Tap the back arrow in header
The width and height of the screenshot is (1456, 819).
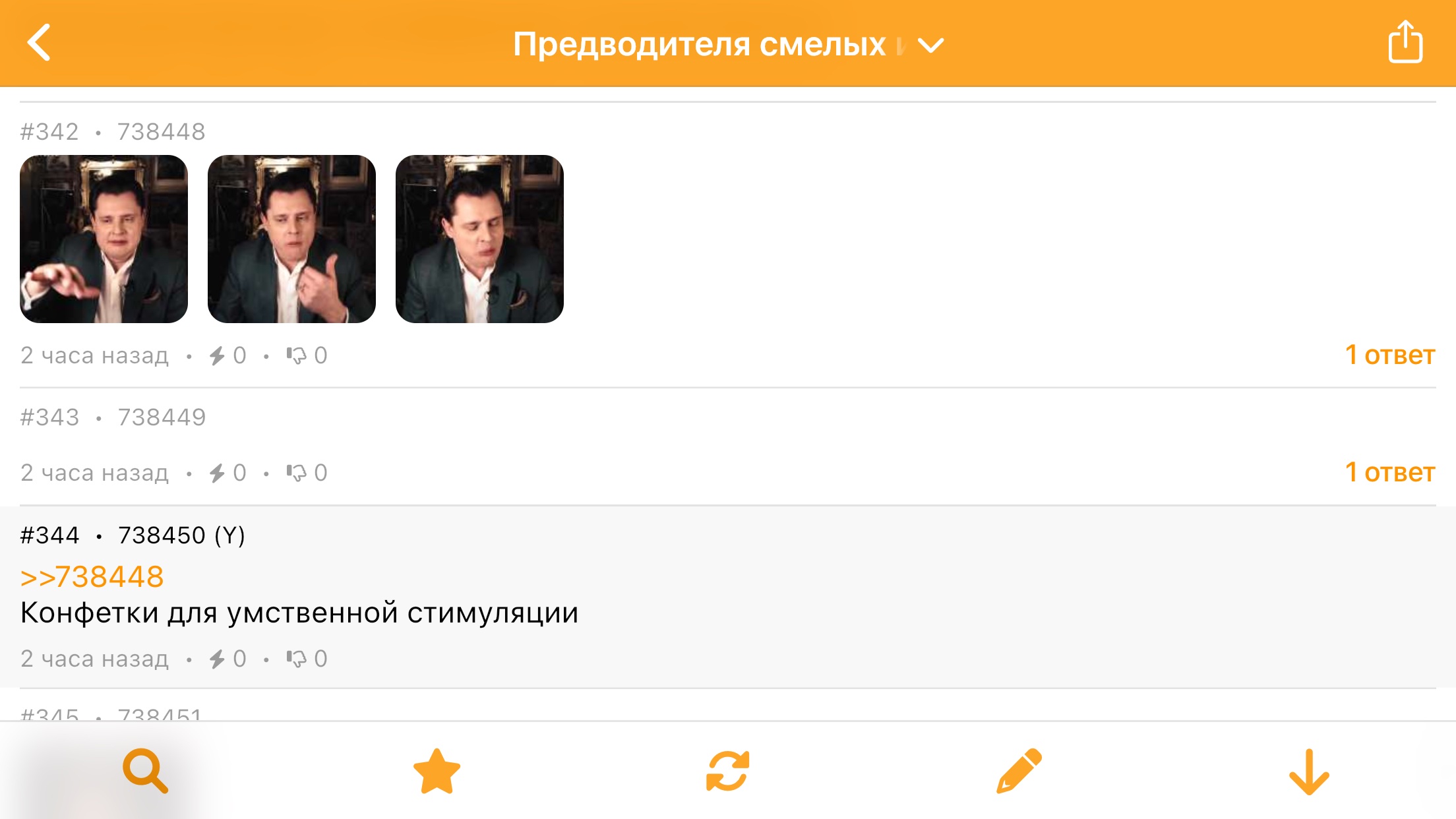[x=40, y=43]
